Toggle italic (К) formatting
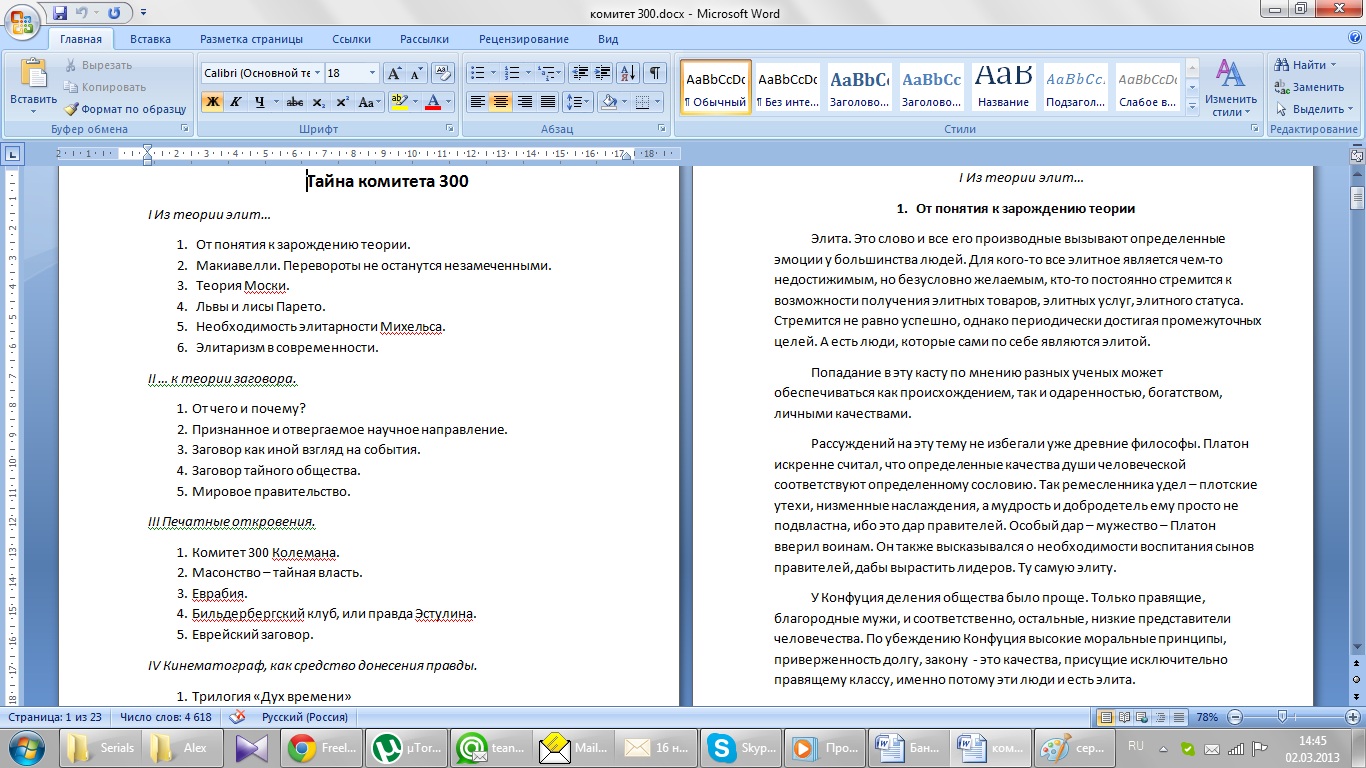This screenshot has width=1366, height=768. (236, 102)
